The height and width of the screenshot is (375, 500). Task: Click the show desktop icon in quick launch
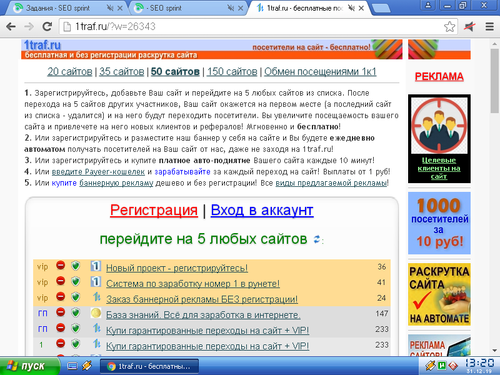click(x=72, y=366)
